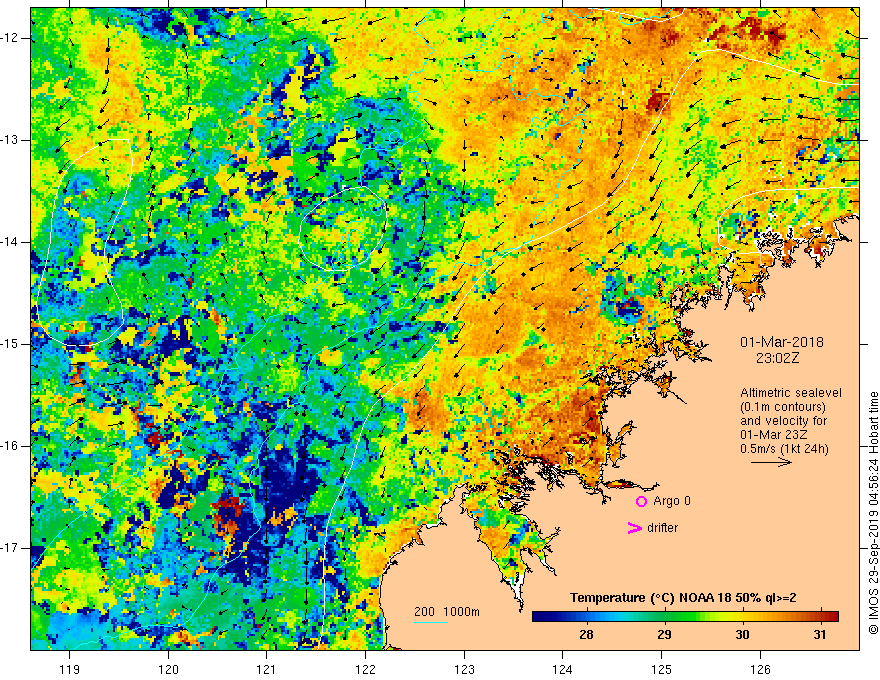Screen dimensions: 880x680
Task: Click the colorbar value 29
Action: [664, 635]
